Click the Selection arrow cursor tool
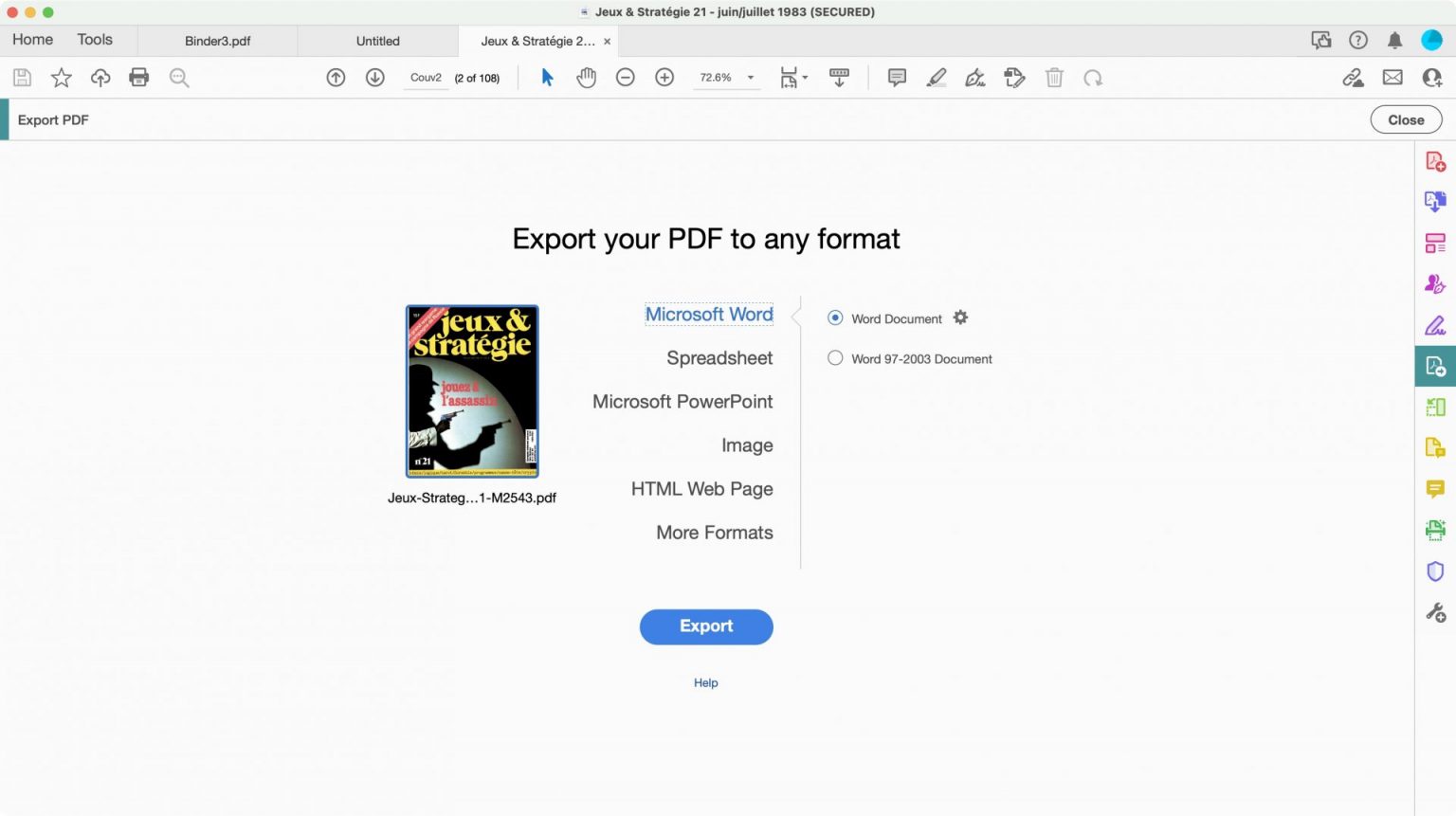Screen dimensions: 1456x816 click(547, 77)
